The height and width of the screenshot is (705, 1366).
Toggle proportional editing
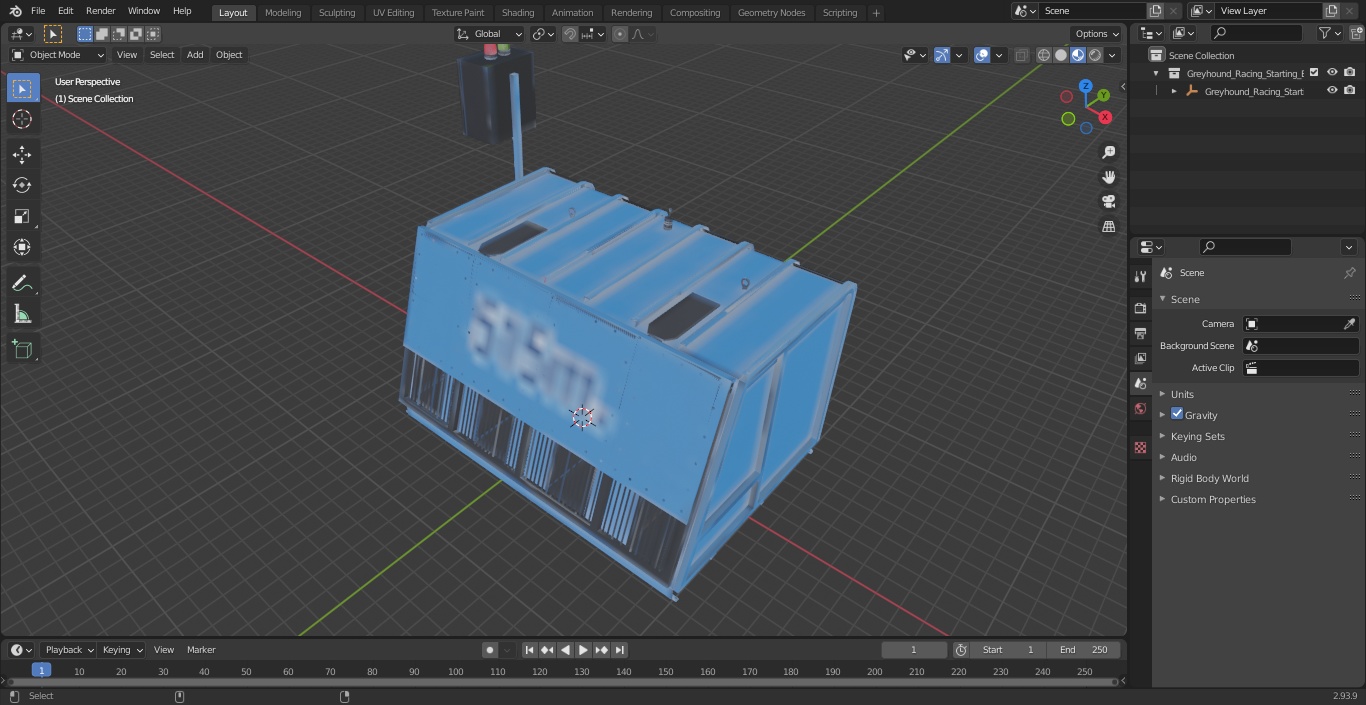click(620, 34)
